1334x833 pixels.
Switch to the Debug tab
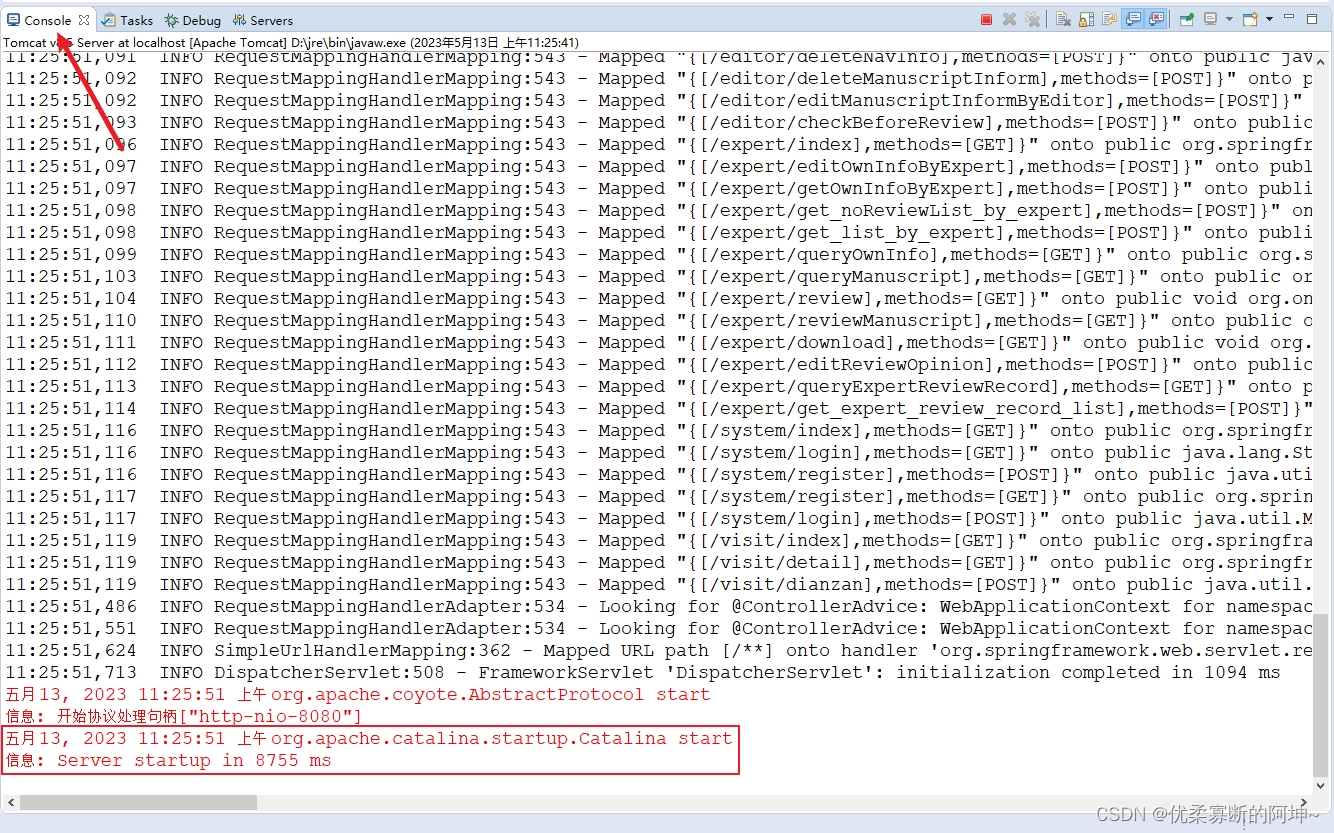click(x=193, y=20)
